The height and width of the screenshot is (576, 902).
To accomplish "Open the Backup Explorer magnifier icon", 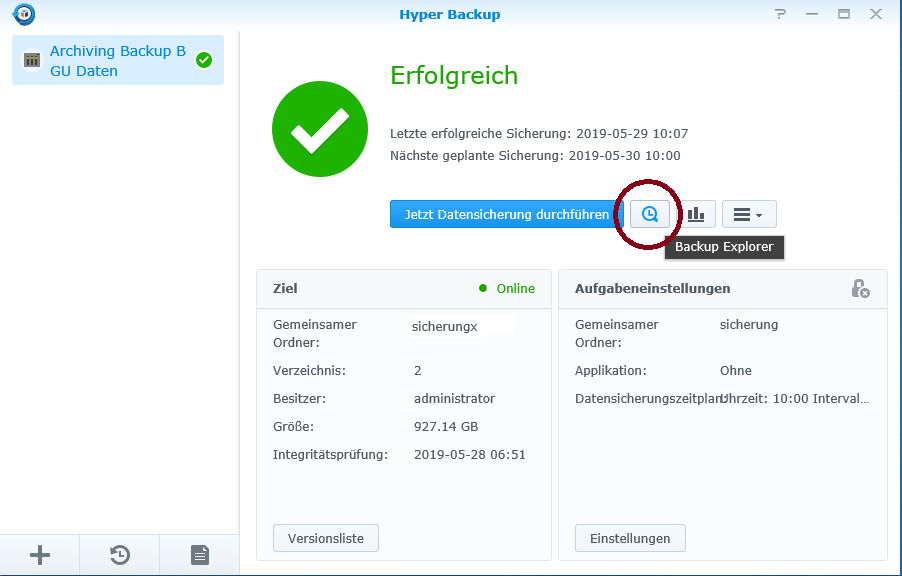I will 650,214.
